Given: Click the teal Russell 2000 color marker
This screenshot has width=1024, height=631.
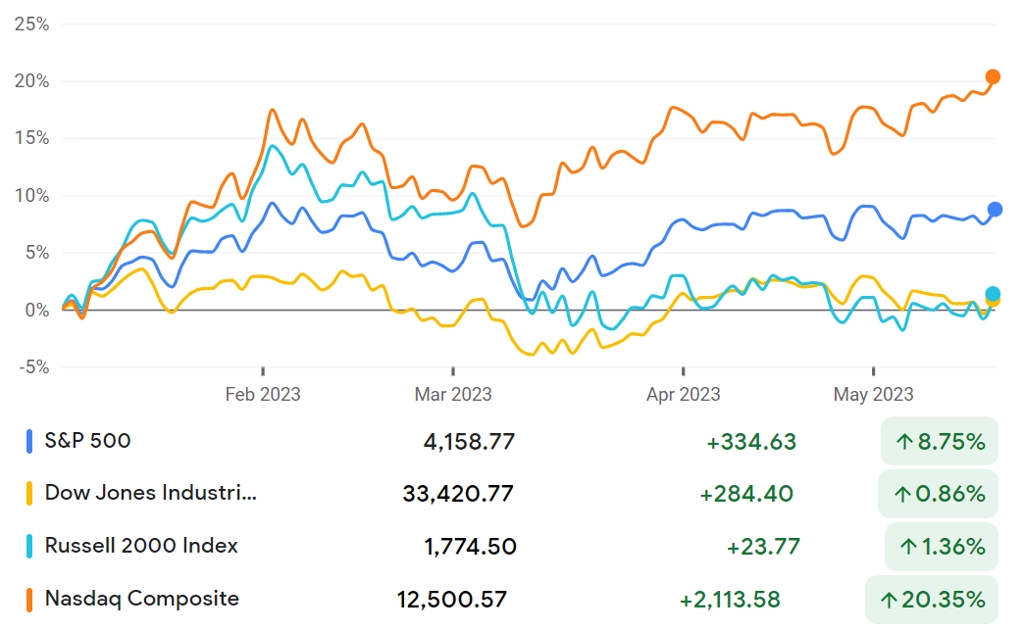Looking at the screenshot, I should click(29, 547).
